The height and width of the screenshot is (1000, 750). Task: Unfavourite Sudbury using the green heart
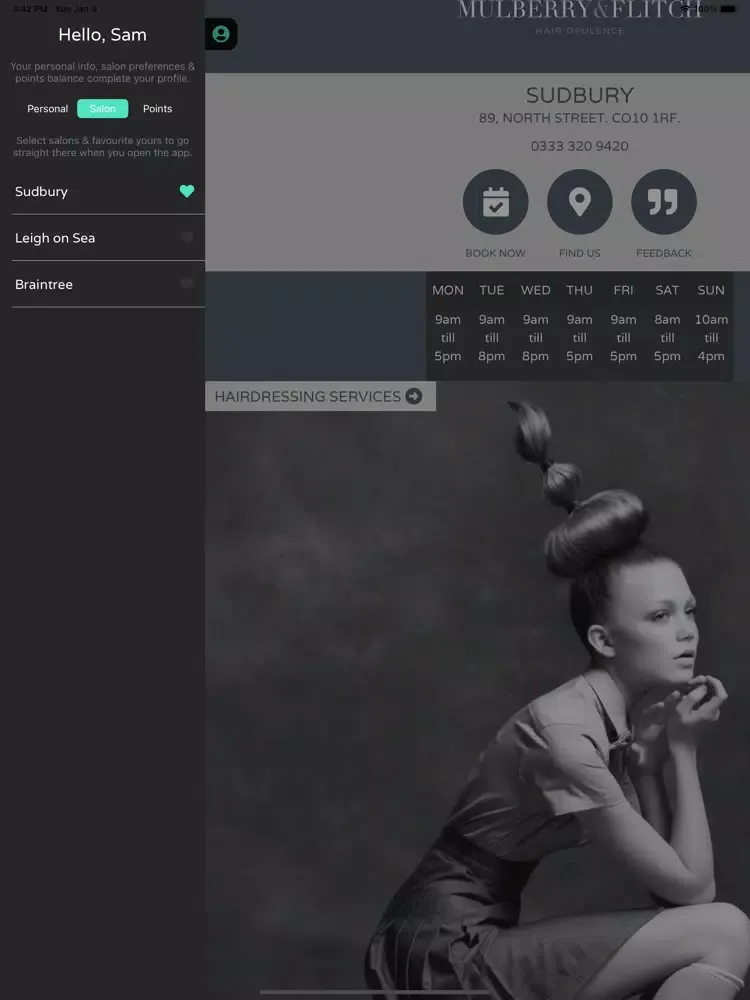187,191
